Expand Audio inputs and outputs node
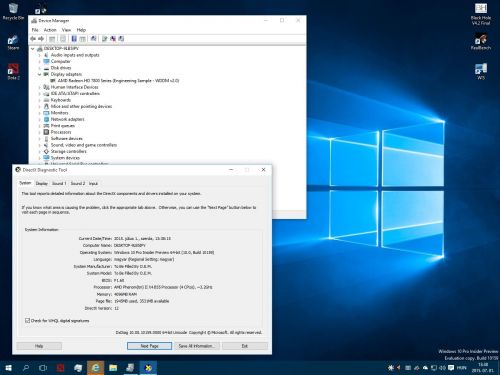The image size is (500, 375). click(40, 55)
